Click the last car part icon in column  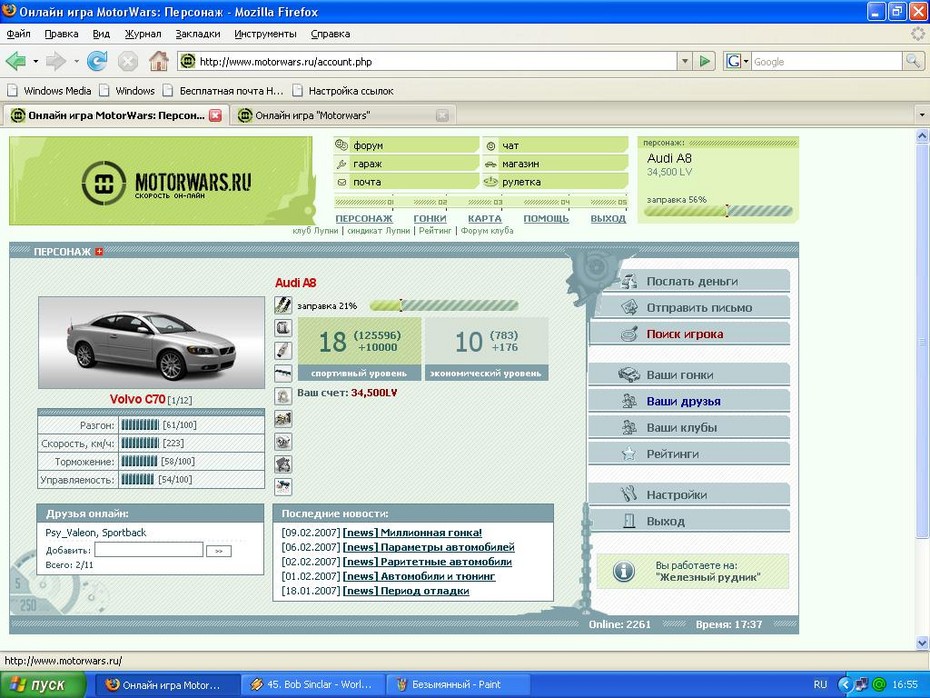[283, 487]
